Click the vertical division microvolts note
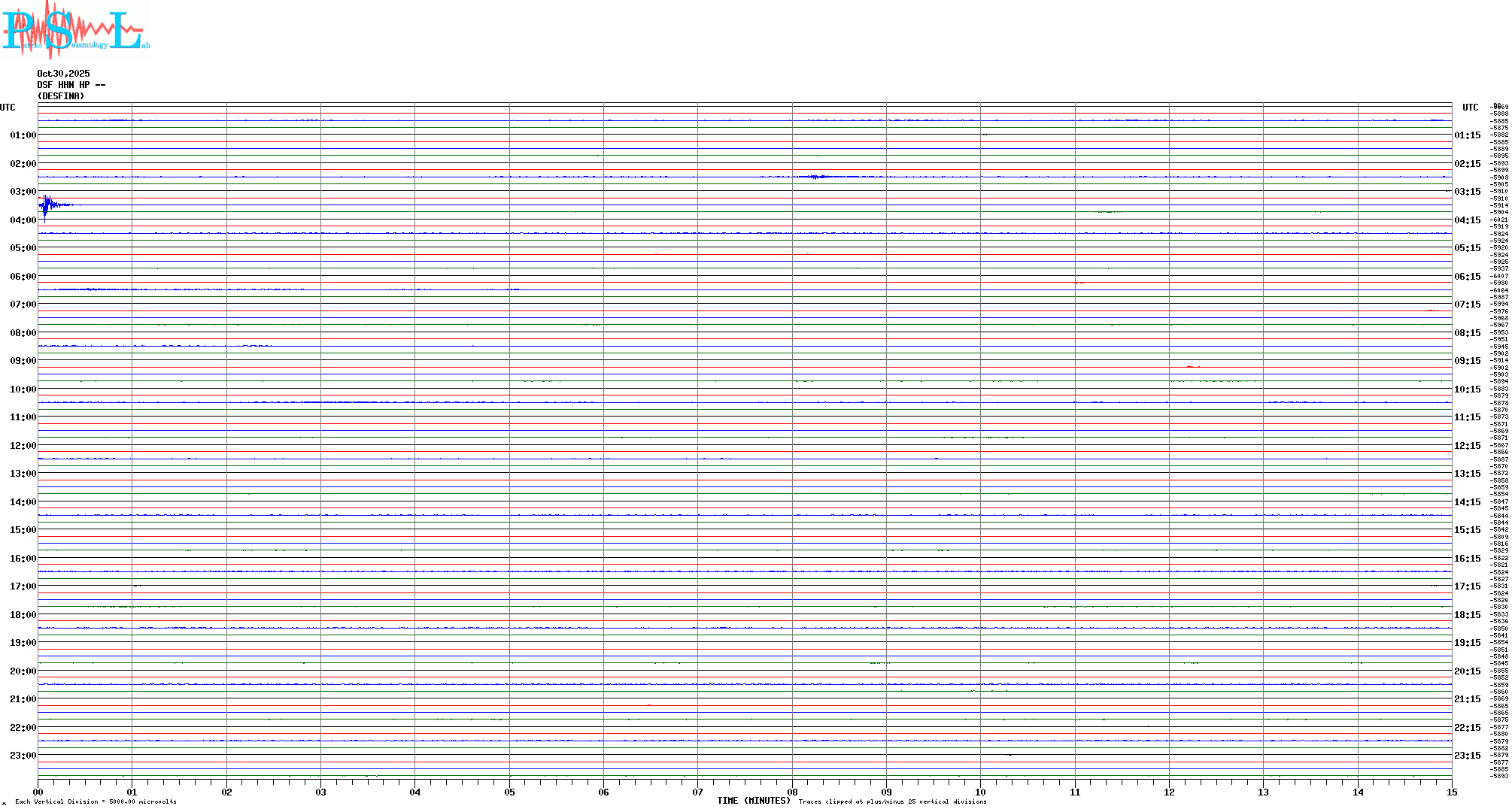This screenshot has width=1512, height=812. click(96, 801)
